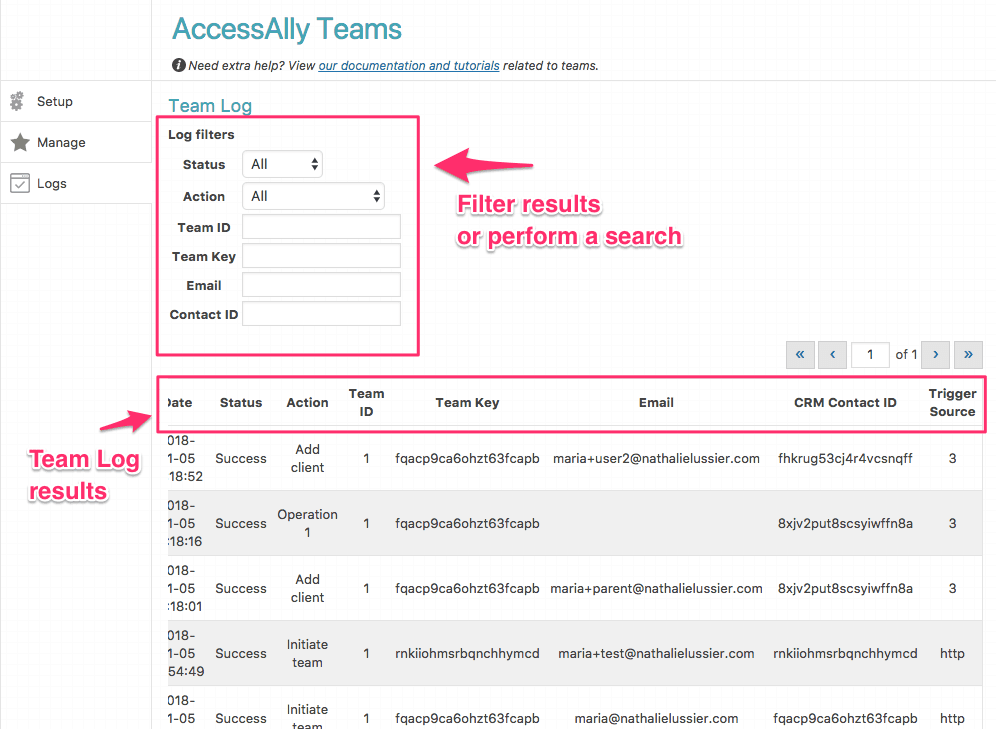The height and width of the screenshot is (729, 996).
Task: Select All in the Status dropdown
Action: [282, 164]
